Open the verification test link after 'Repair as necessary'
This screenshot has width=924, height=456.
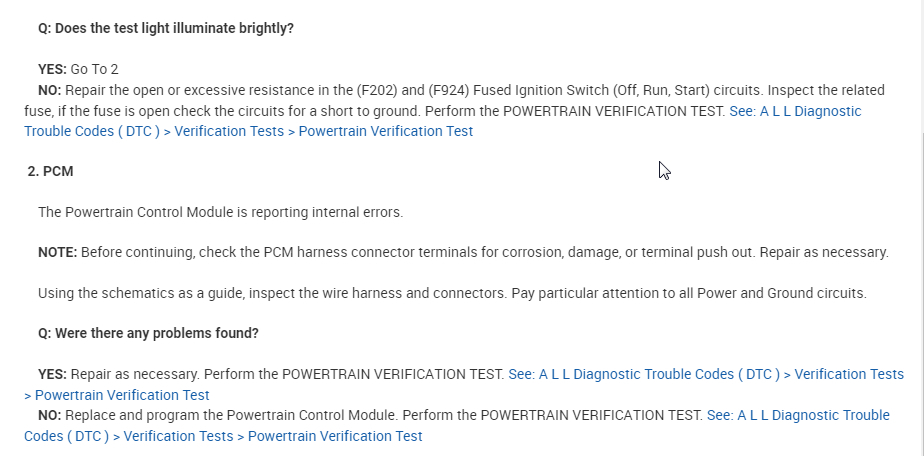tap(705, 374)
